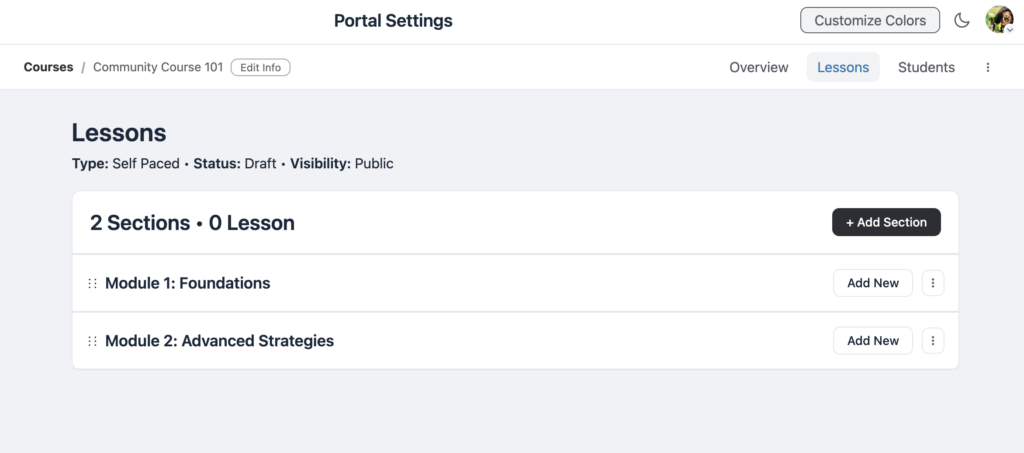
Task: Open Customize Colors
Action: pyautogui.click(x=869, y=20)
